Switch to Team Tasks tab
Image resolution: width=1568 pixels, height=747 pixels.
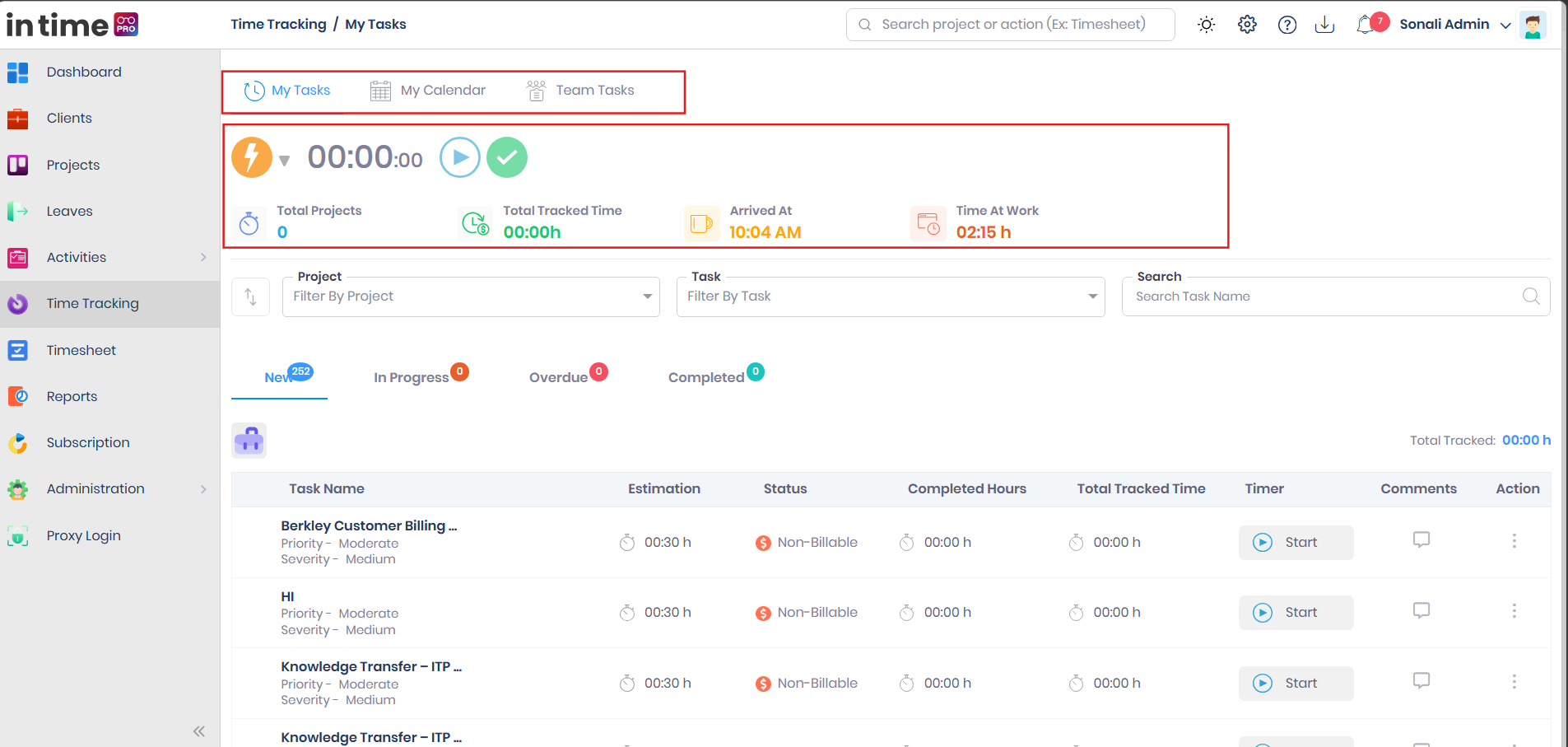click(580, 91)
